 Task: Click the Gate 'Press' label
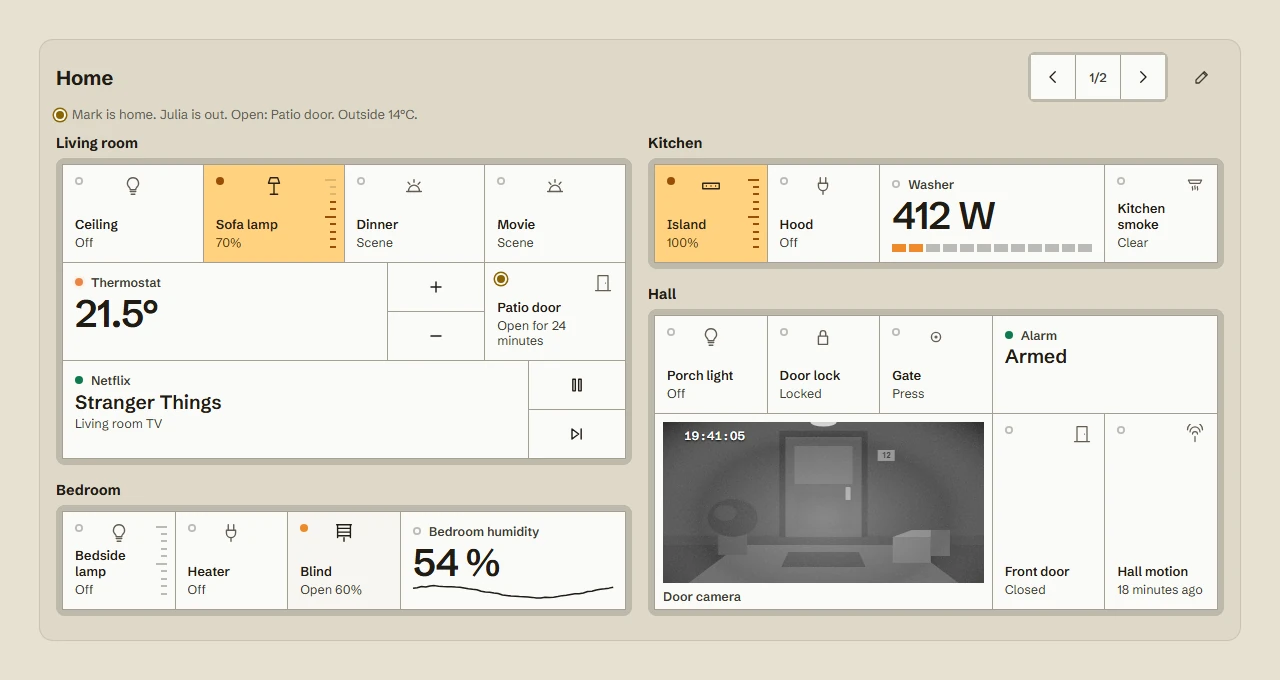pyautogui.click(x=908, y=394)
